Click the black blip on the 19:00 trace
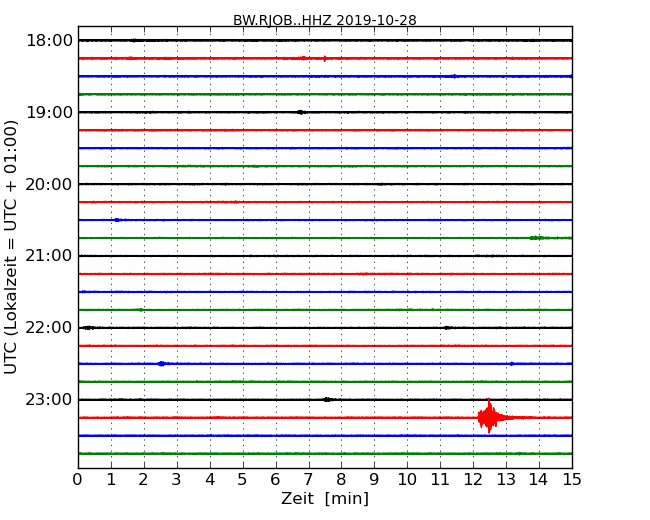Image resolution: width=650 pixels, height=520 pixels. tap(301, 112)
